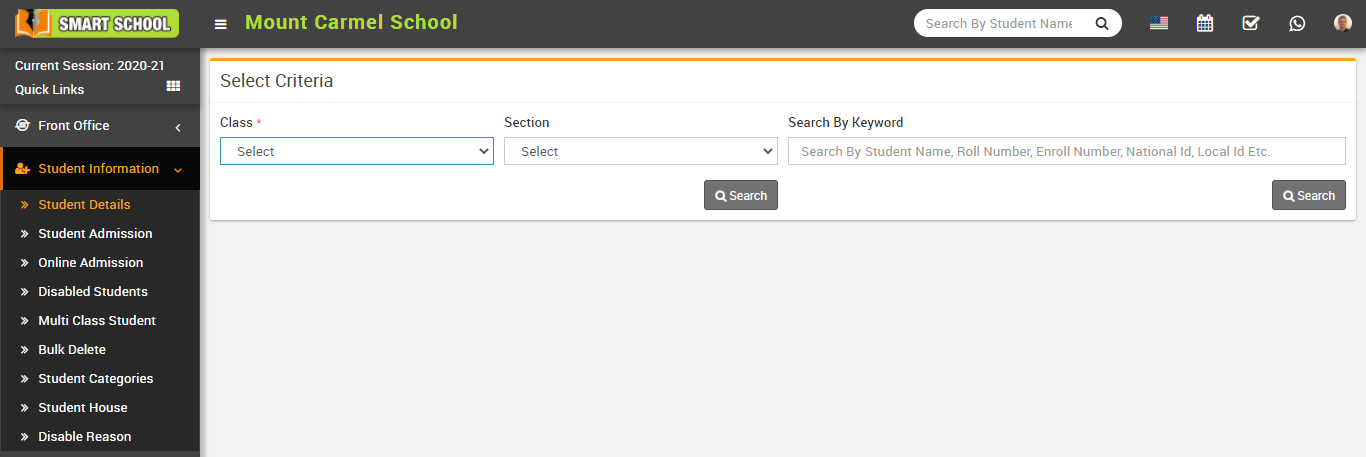Viewport: 1366px width, 457px height.
Task: Click the hamburger menu toggle icon
Action: [221, 24]
